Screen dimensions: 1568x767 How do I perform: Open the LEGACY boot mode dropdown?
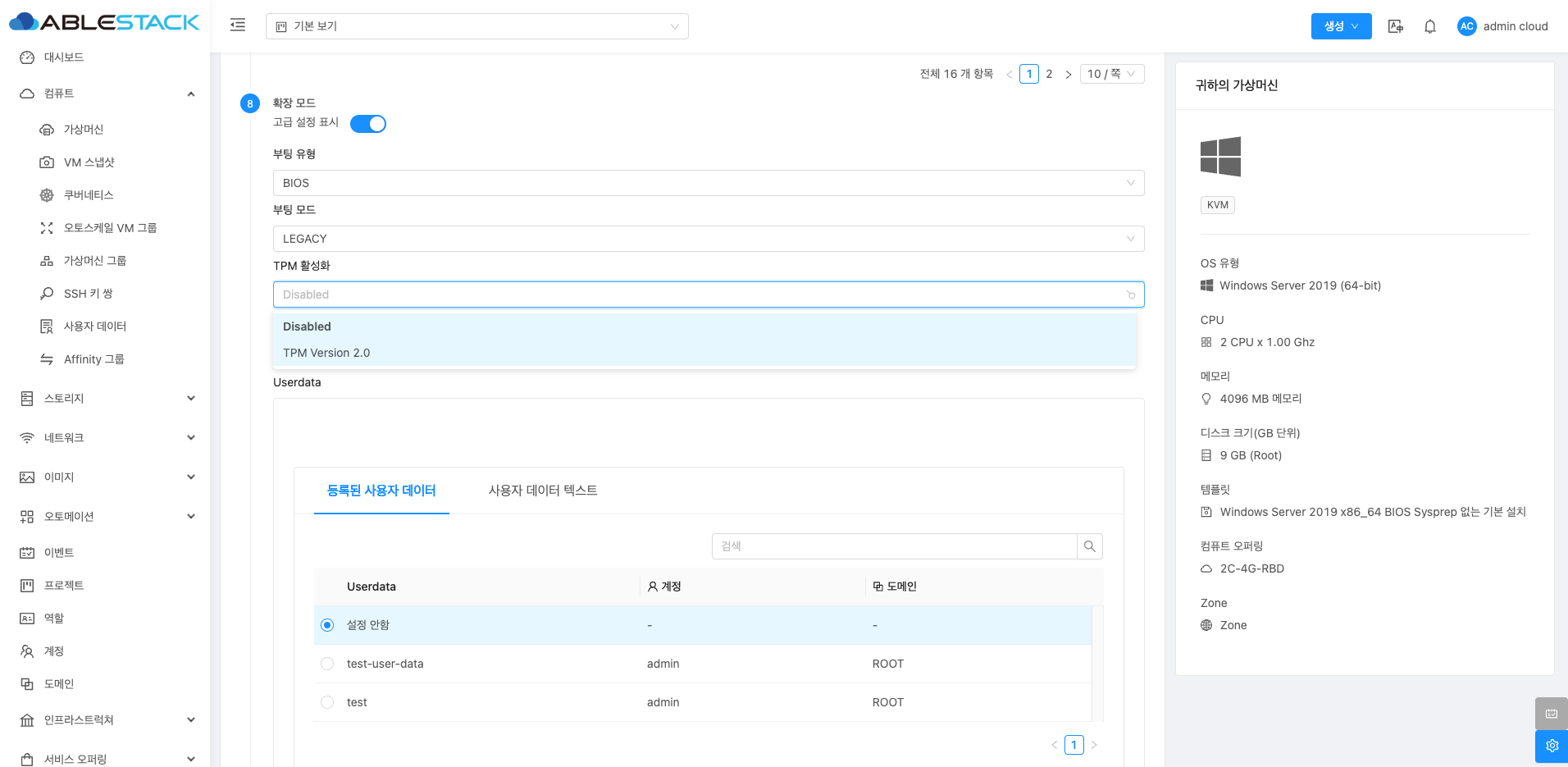(x=708, y=239)
